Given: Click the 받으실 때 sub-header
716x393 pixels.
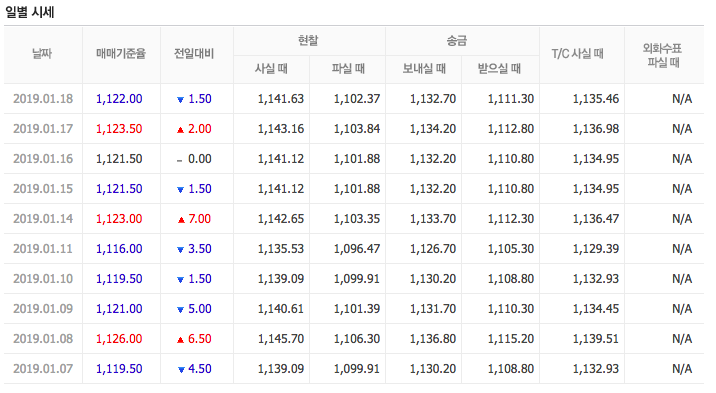Looking at the screenshot, I should [x=500, y=69].
